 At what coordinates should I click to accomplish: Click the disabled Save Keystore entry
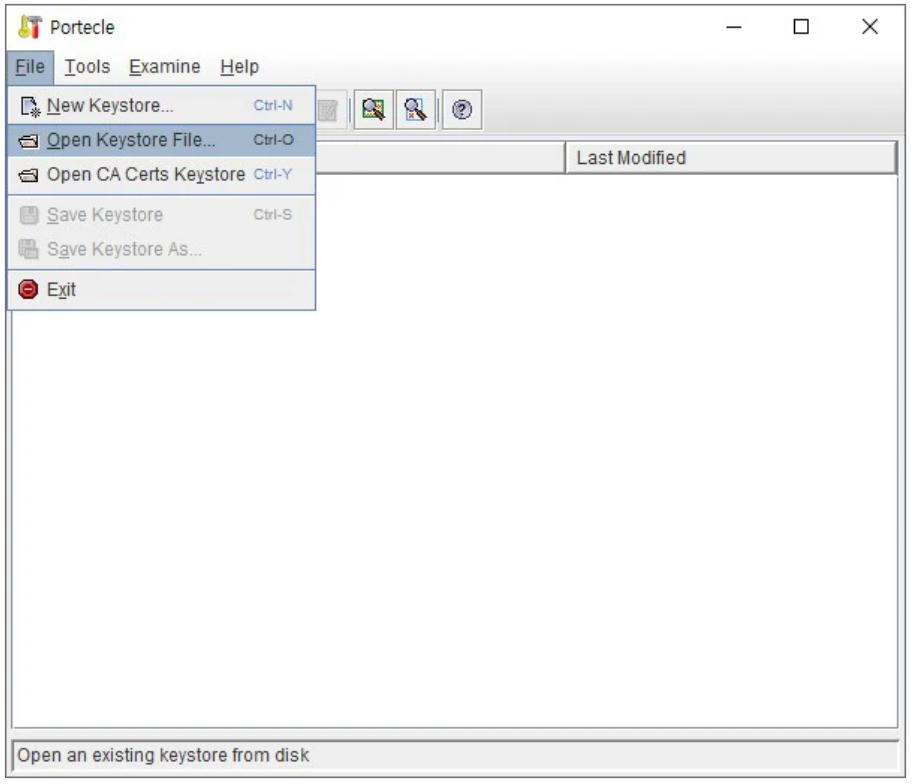(x=162, y=215)
